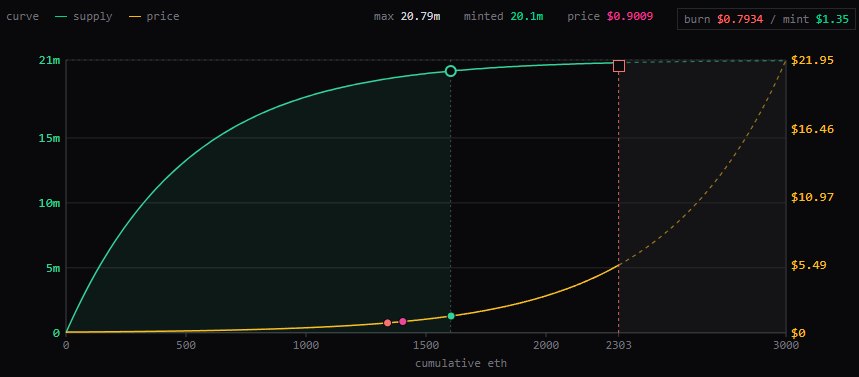
Task: Click the 5m supply axis label
Action: point(53,268)
